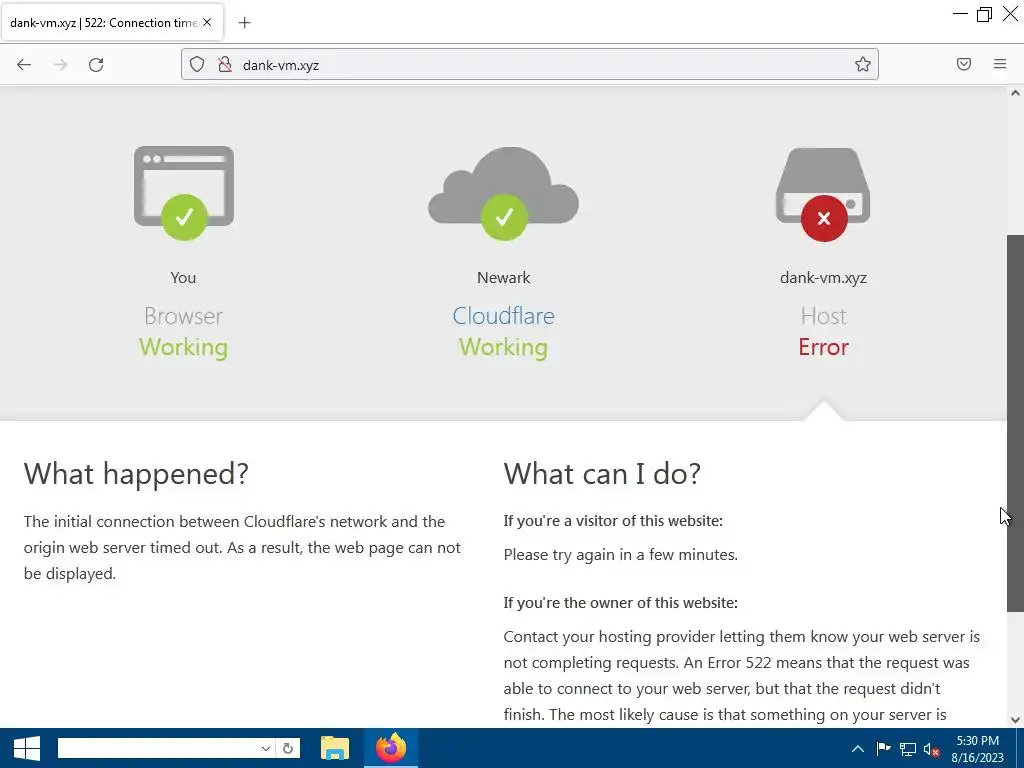The width and height of the screenshot is (1024, 768).
Task: Click the What happened? heading
Action: [136, 474]
